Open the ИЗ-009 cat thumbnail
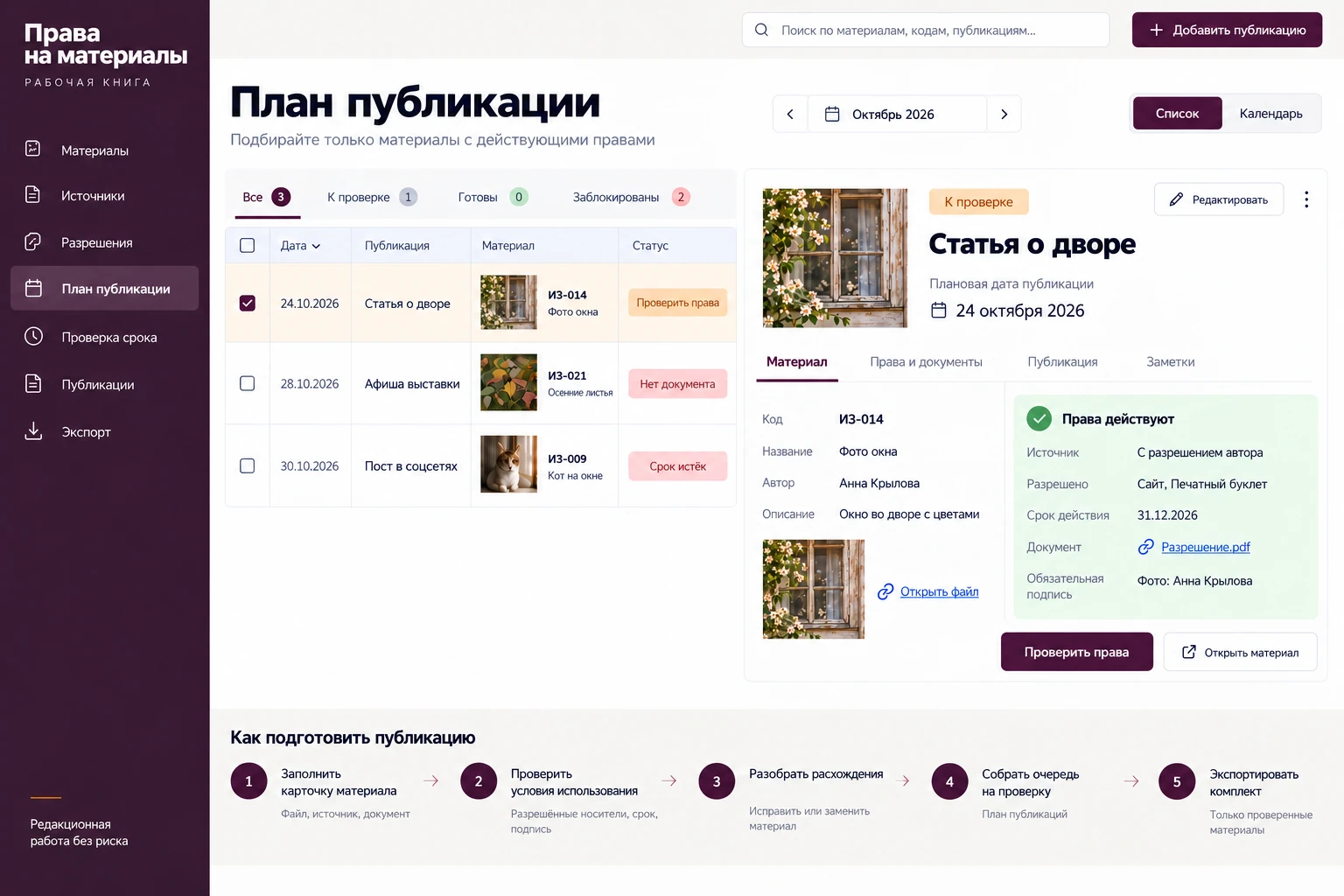Viewport: 1344px width, 896px height. click(x=508, y=465)
